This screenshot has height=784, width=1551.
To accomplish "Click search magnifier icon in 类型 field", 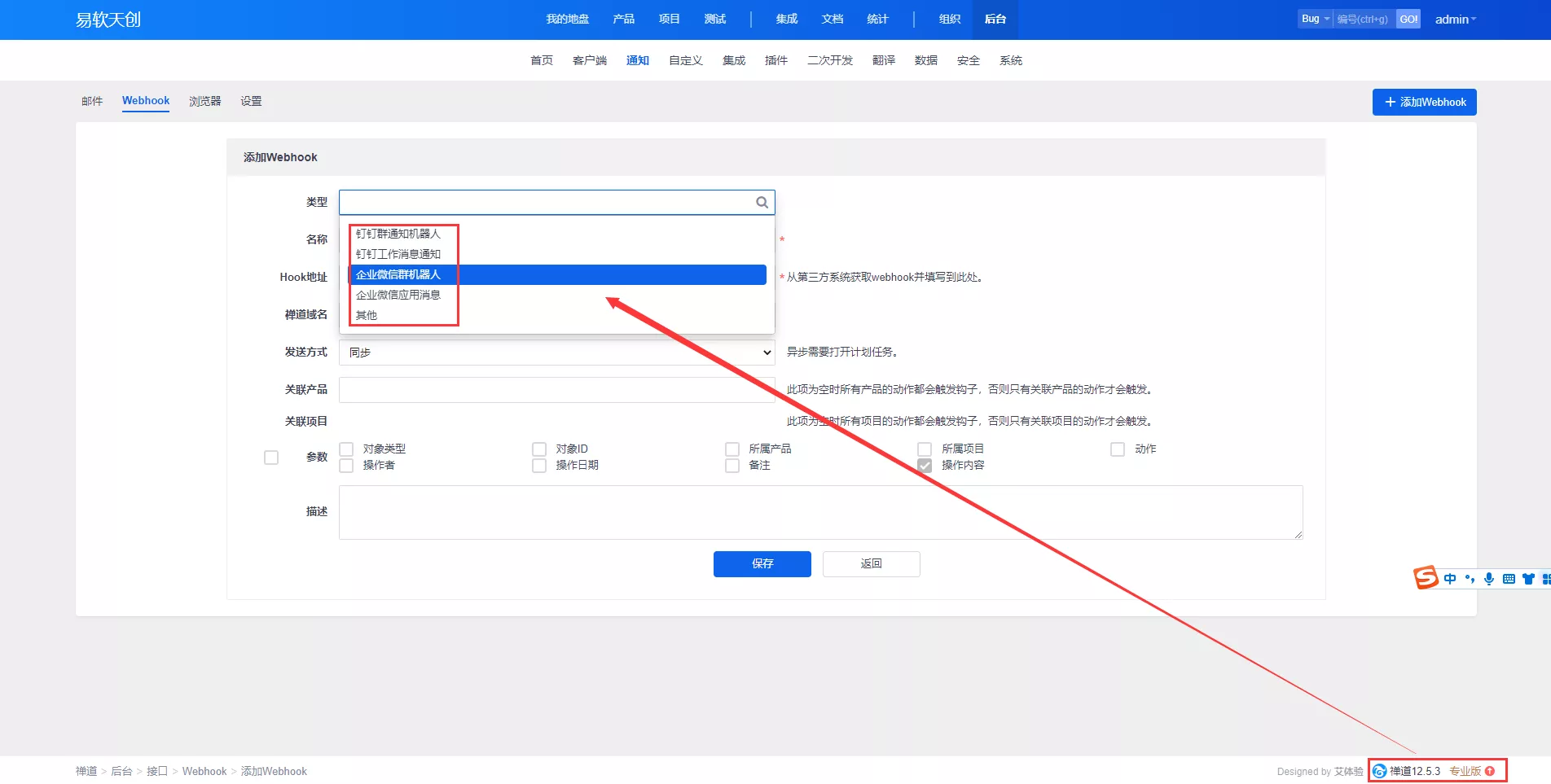I will coord(762,203).
